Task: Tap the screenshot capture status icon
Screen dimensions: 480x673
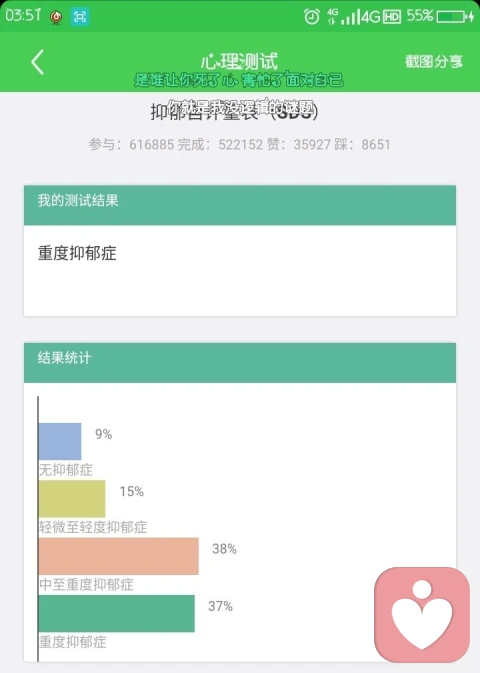Action: 80,17
